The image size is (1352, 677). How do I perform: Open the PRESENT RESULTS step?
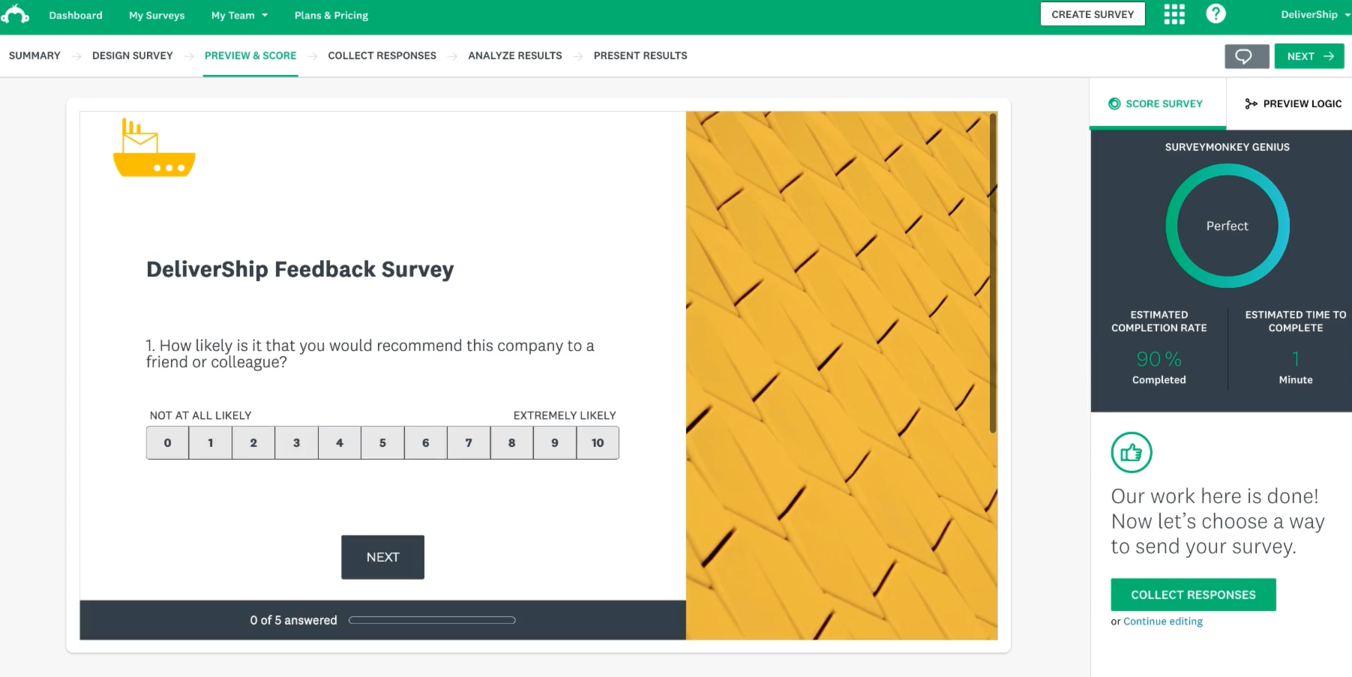pos(640,56)
